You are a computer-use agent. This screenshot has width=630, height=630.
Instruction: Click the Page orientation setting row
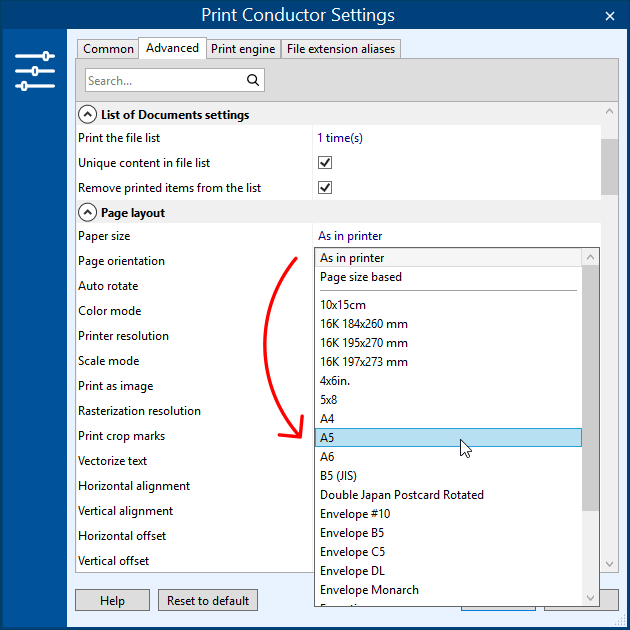pos(194,261)
